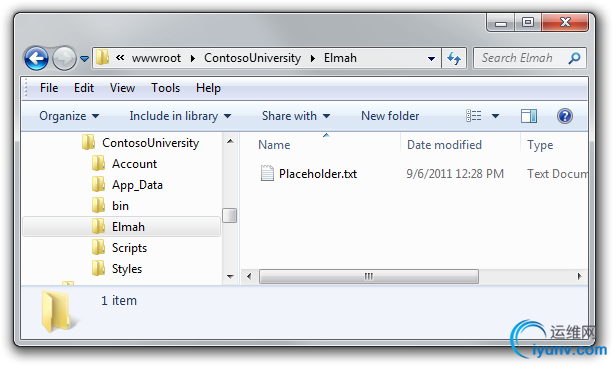Click the blue Back navigation arrow
613x366 pixels.
[36, 59]
